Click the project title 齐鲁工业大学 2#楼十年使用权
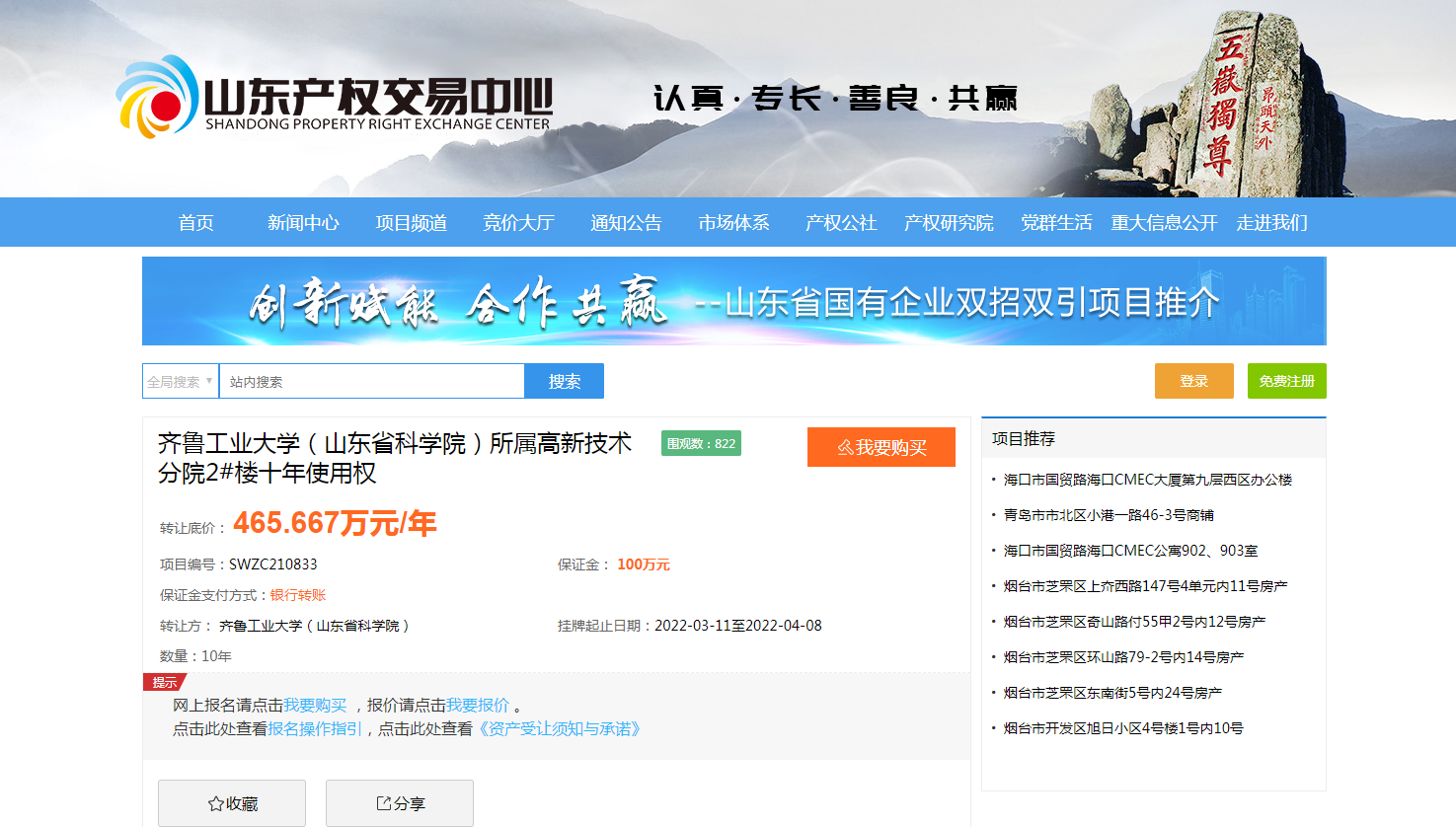This screenshot has height=827, width=1456. pos(395,458)
